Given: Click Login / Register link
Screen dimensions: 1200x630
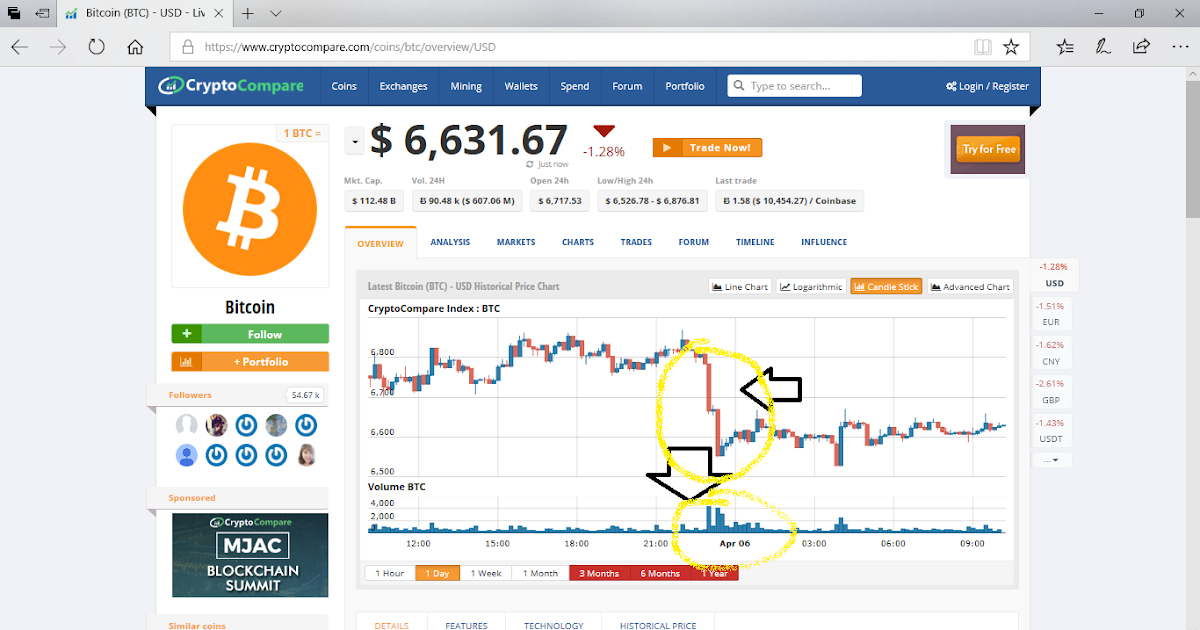Looking at the screenshot, I should (x=987, y=86).
